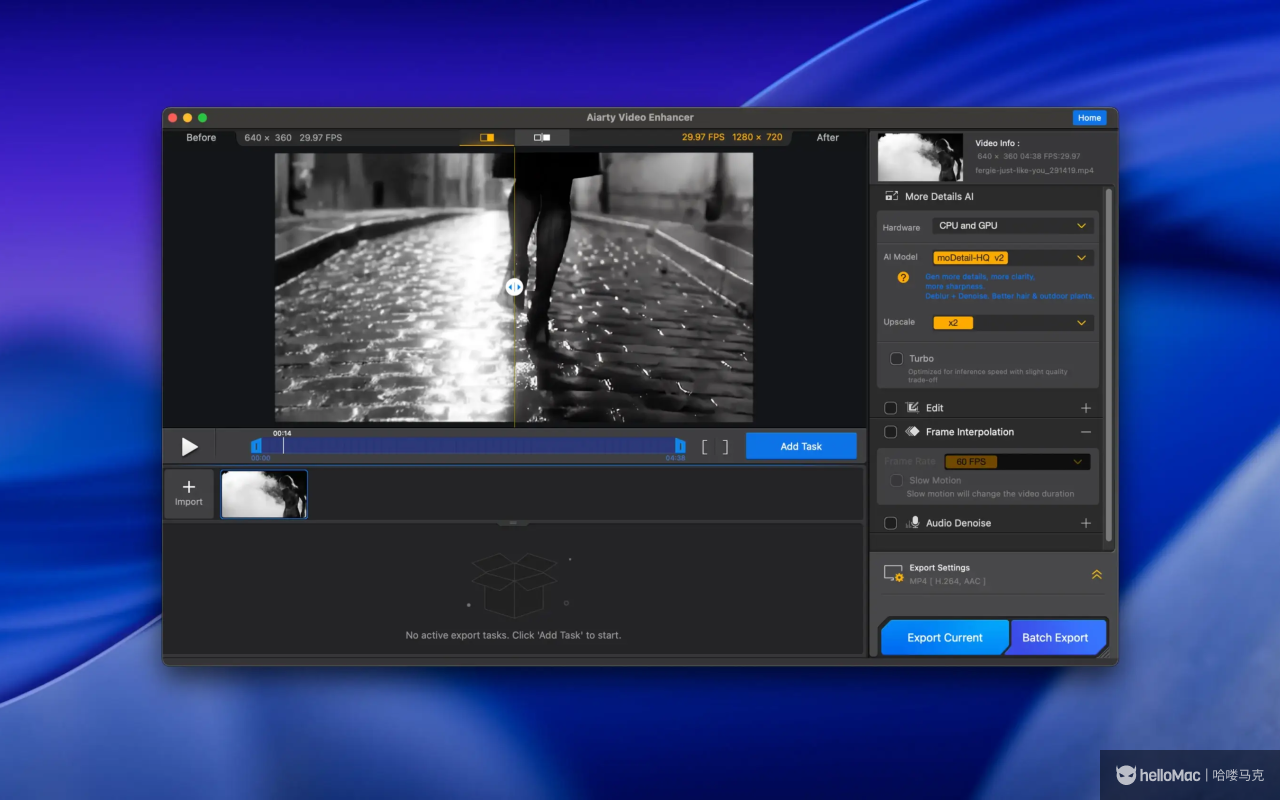Expand Export Settings with double chevron

point(1096,574)
